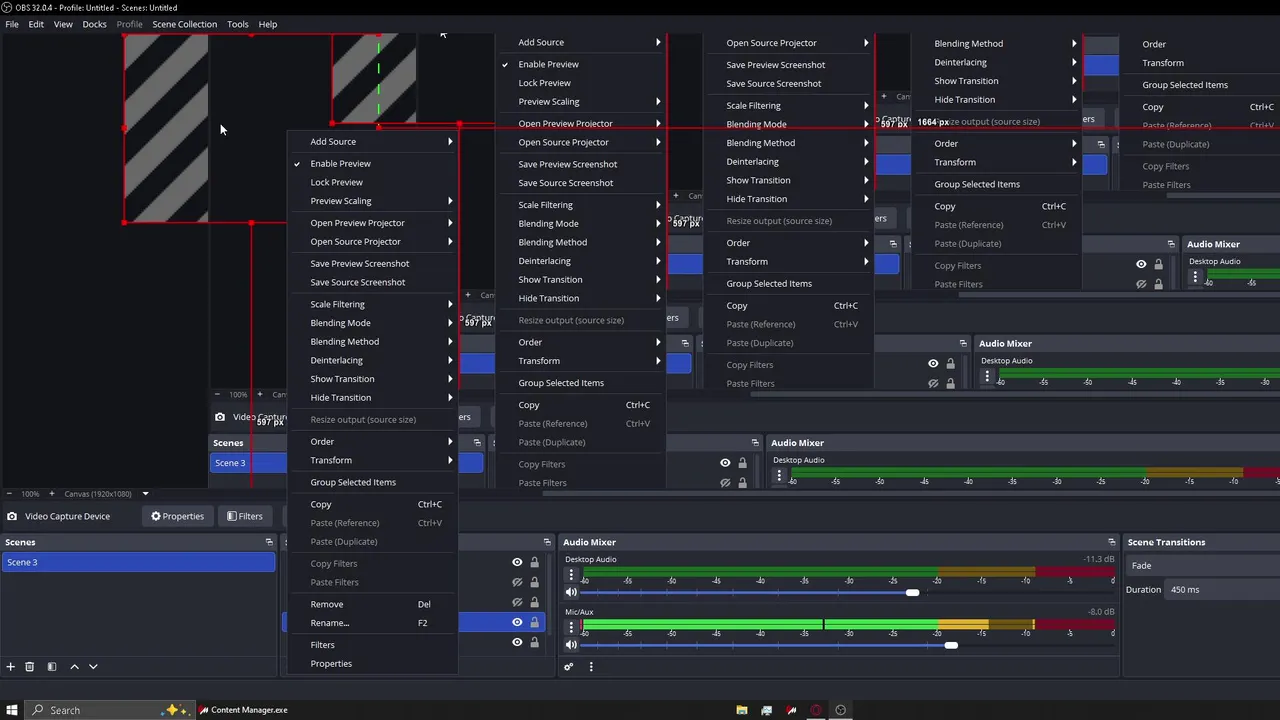The width and height of the screenshot is (1280, 720).
Task: Open File Explorer from the taskbar
Action: (742, 710)
